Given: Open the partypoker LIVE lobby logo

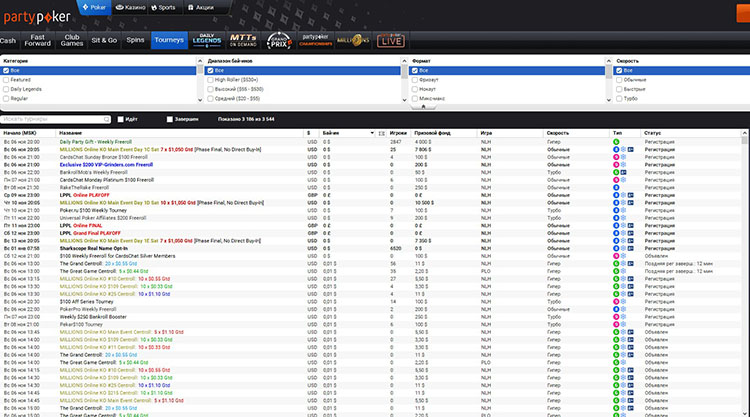Looking at the screenshot, I should [391, 41].
